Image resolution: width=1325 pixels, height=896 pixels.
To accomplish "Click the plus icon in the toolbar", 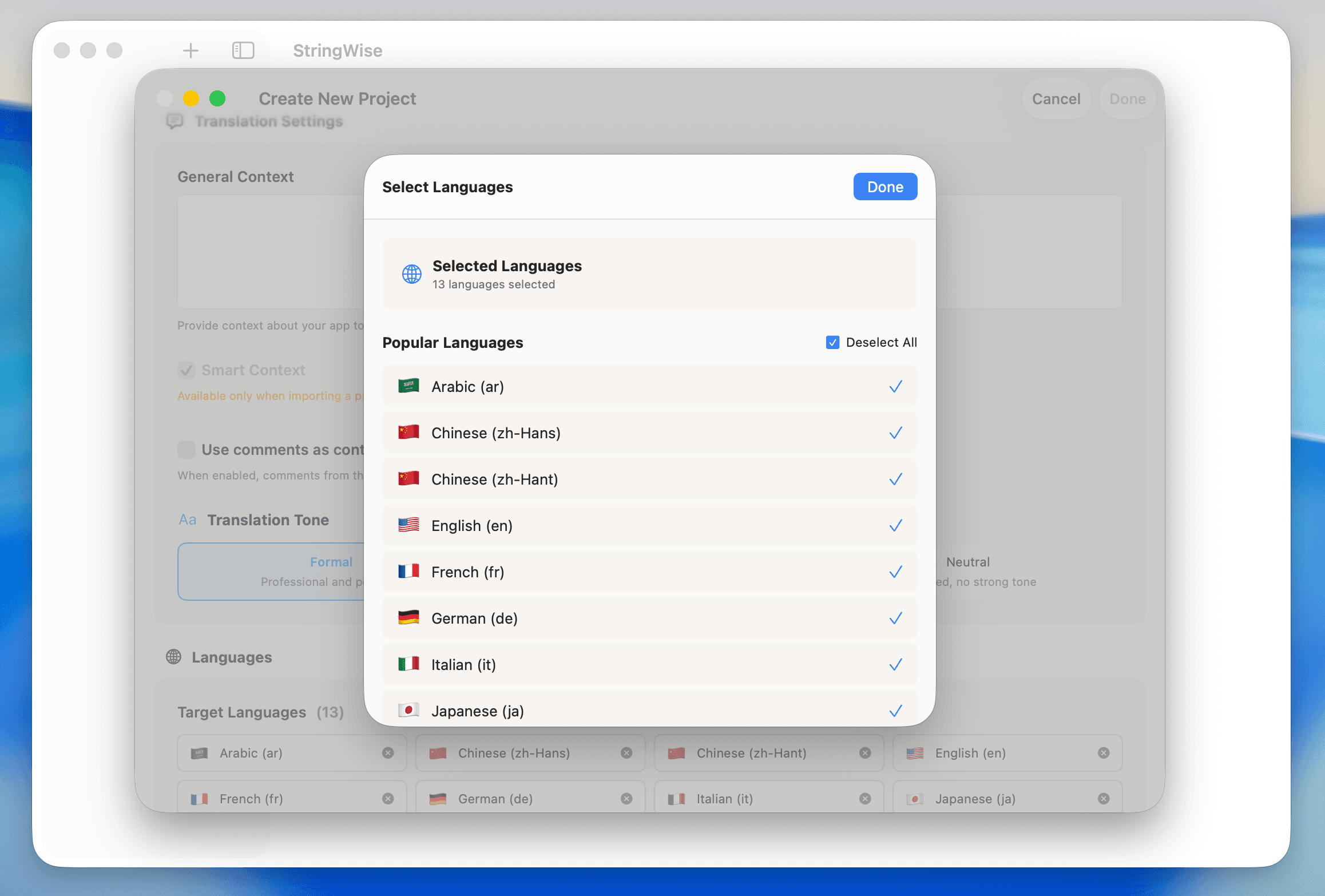I will (x=191, y=50).
